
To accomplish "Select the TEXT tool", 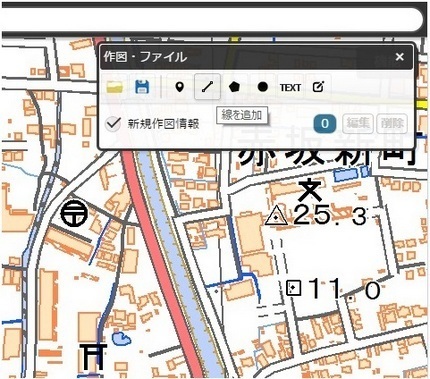I will point(290,88).
